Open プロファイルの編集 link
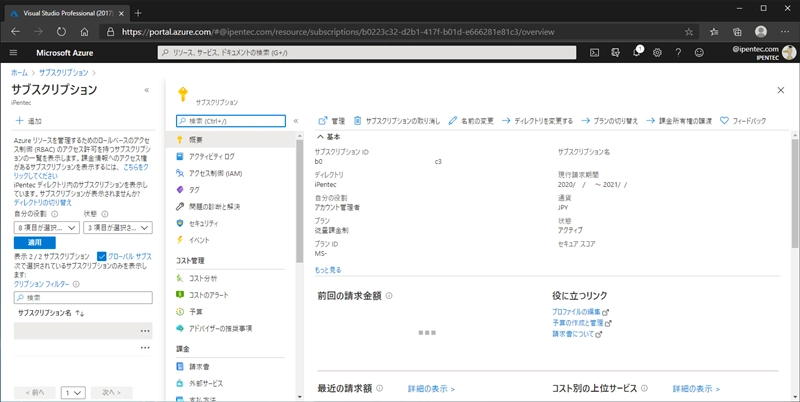The width and height of the screenshot is (800, 402). (x=581, y=312)
